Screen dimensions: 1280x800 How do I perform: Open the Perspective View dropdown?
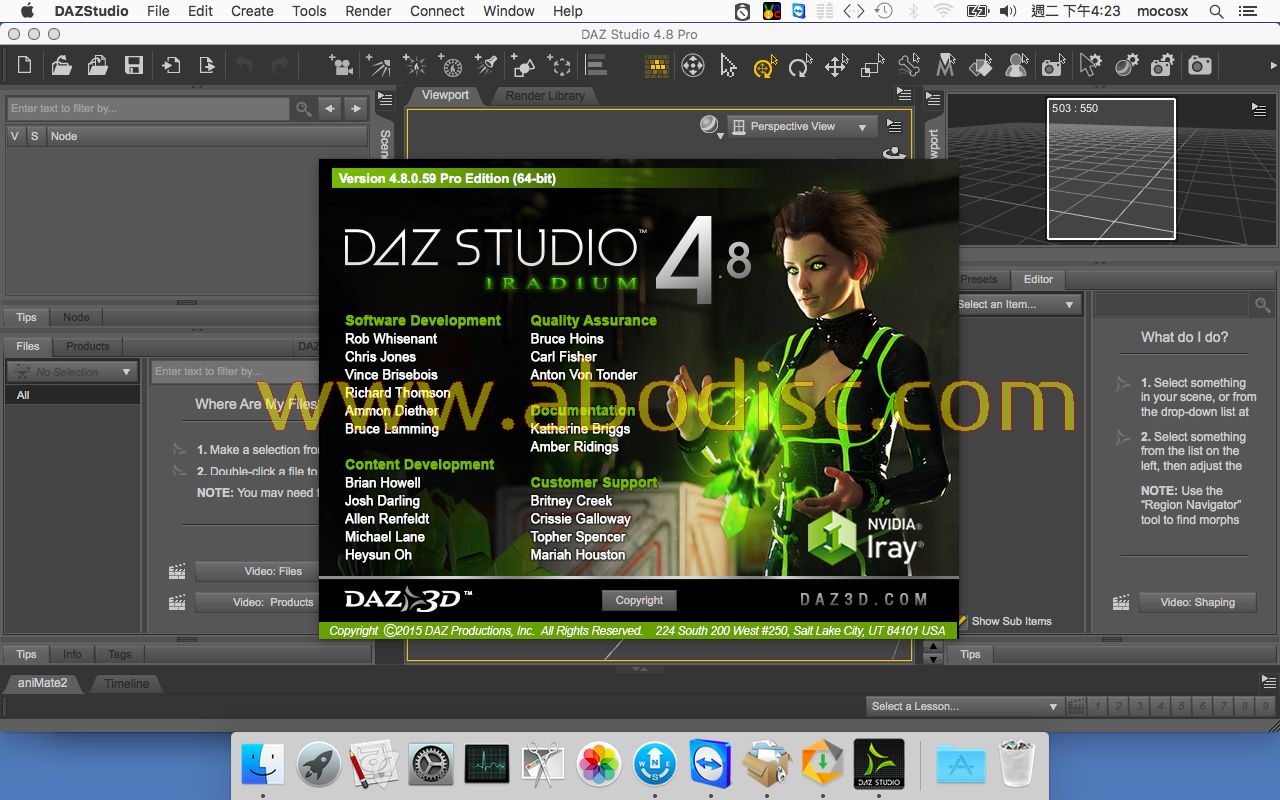tap(801, 127)
